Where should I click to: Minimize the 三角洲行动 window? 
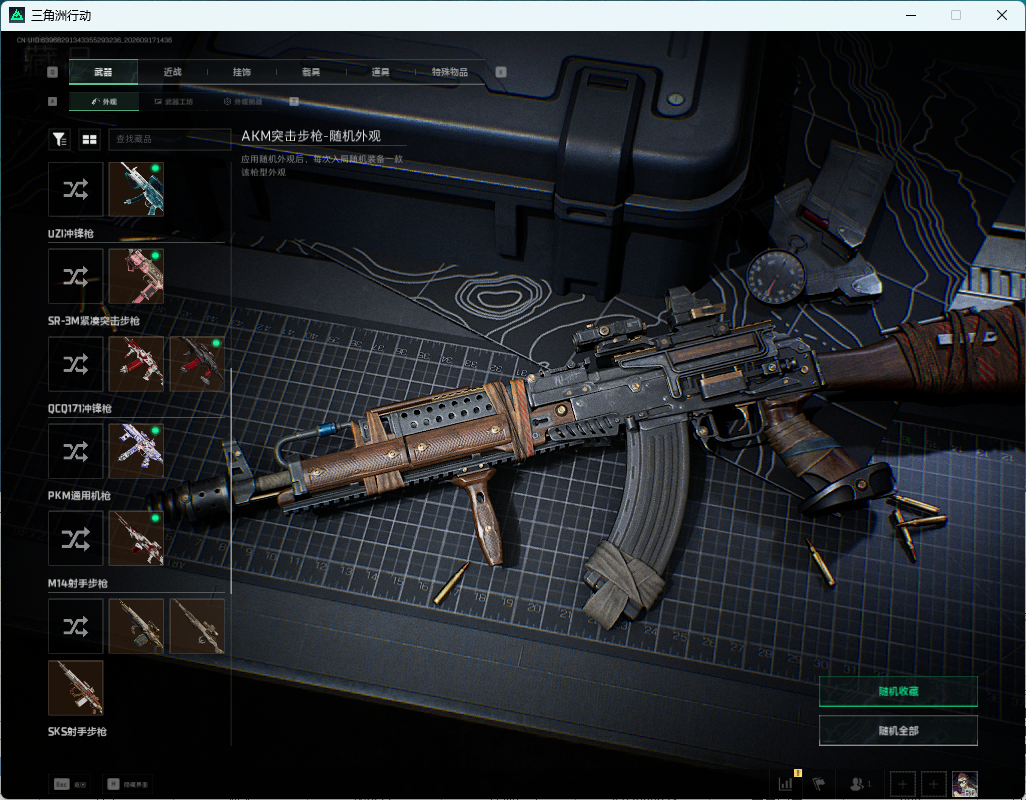pos(911,15)
